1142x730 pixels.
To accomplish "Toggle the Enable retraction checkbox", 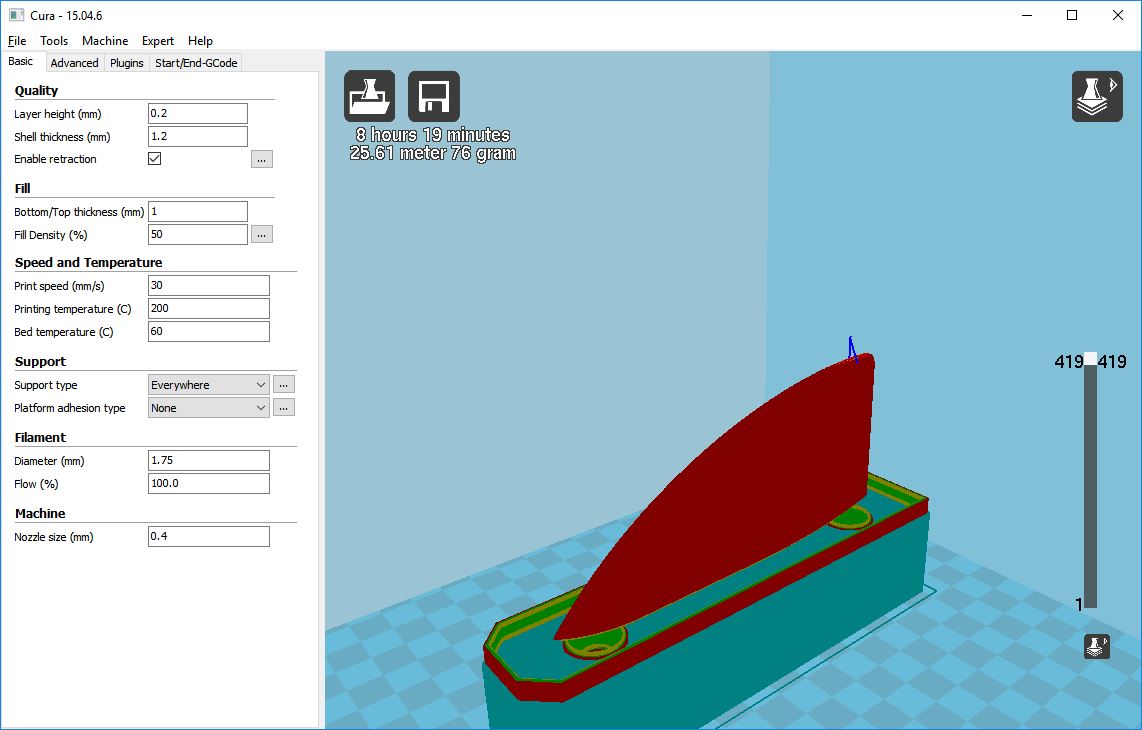I will [x=154, y=159].
